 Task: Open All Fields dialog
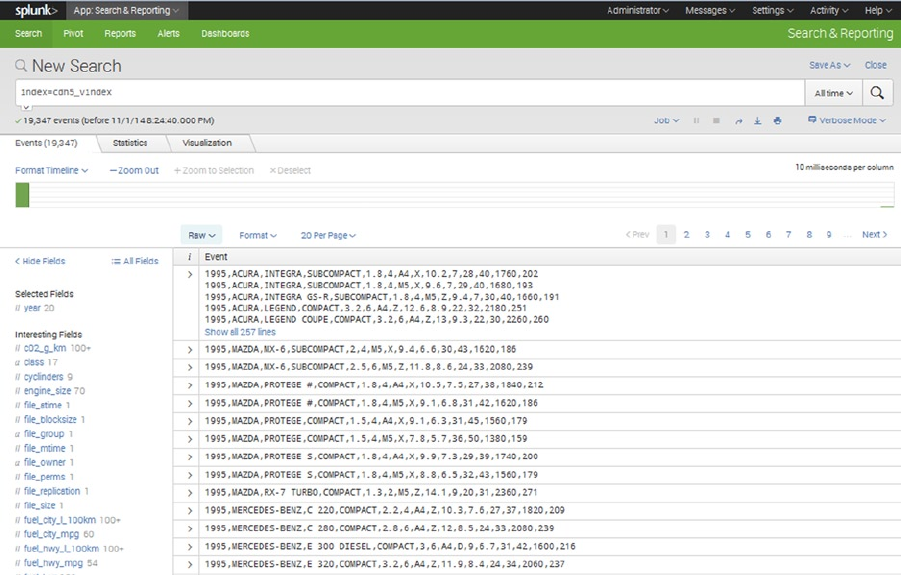tap(135, 261)
